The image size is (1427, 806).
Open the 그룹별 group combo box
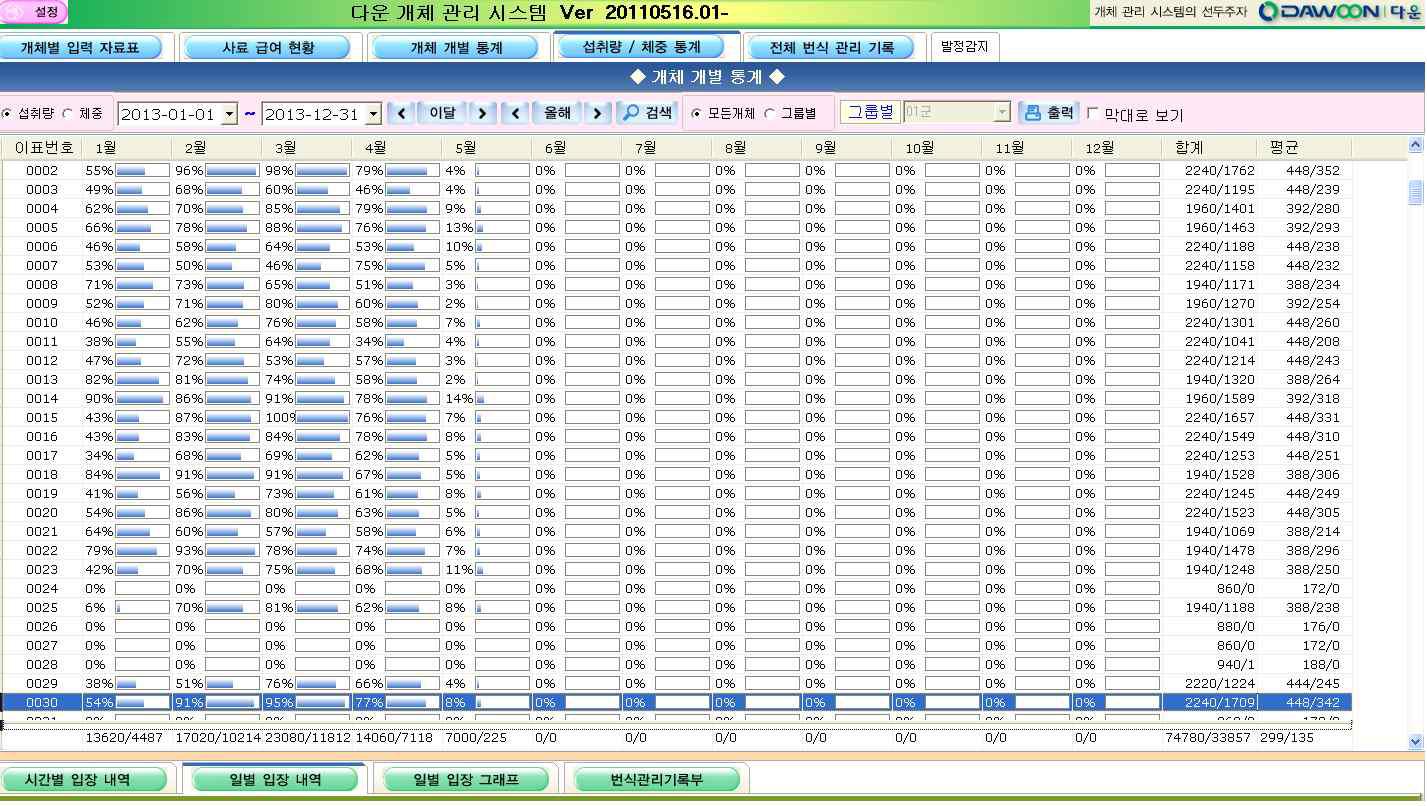pos(957,113)
